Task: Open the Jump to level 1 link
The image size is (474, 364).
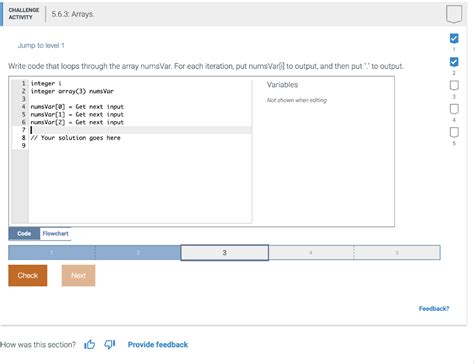Action: tap(41, 45)
